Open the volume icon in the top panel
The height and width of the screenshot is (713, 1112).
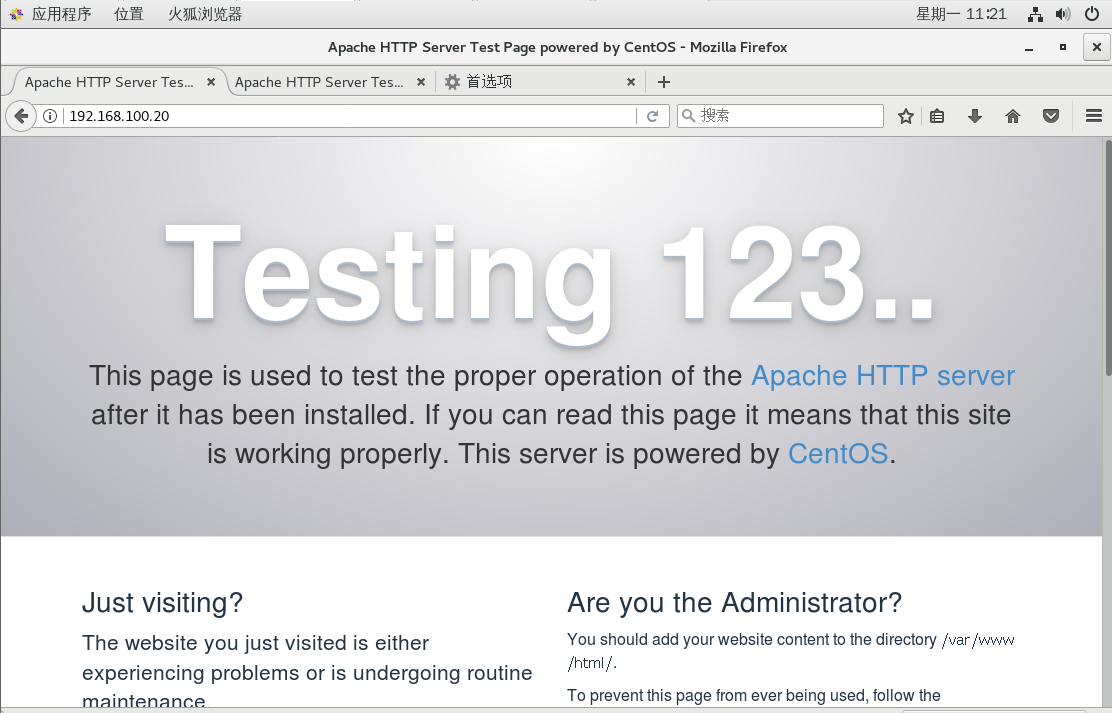(1063, 14)
